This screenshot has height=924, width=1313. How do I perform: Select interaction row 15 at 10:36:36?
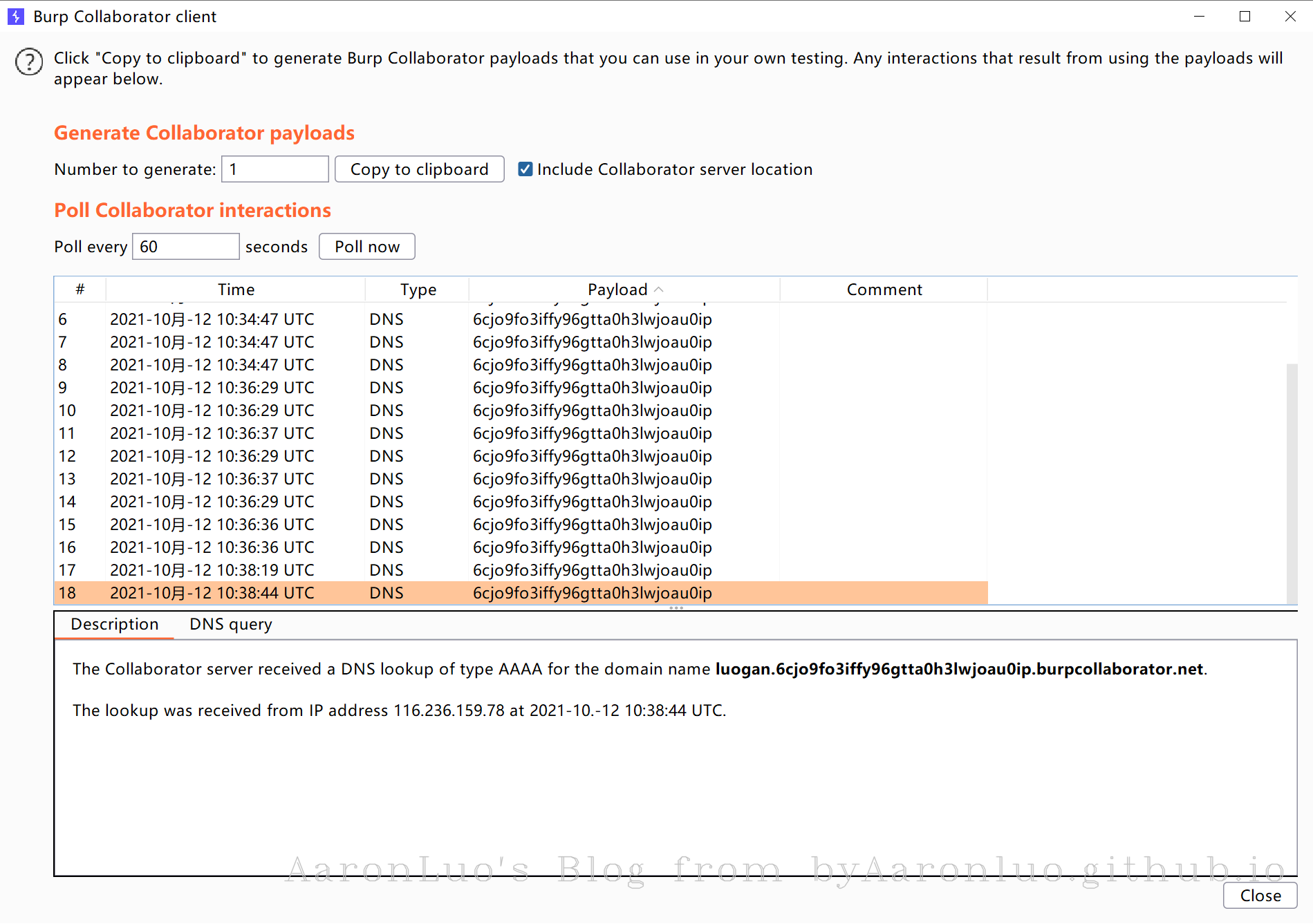point(521,525)
